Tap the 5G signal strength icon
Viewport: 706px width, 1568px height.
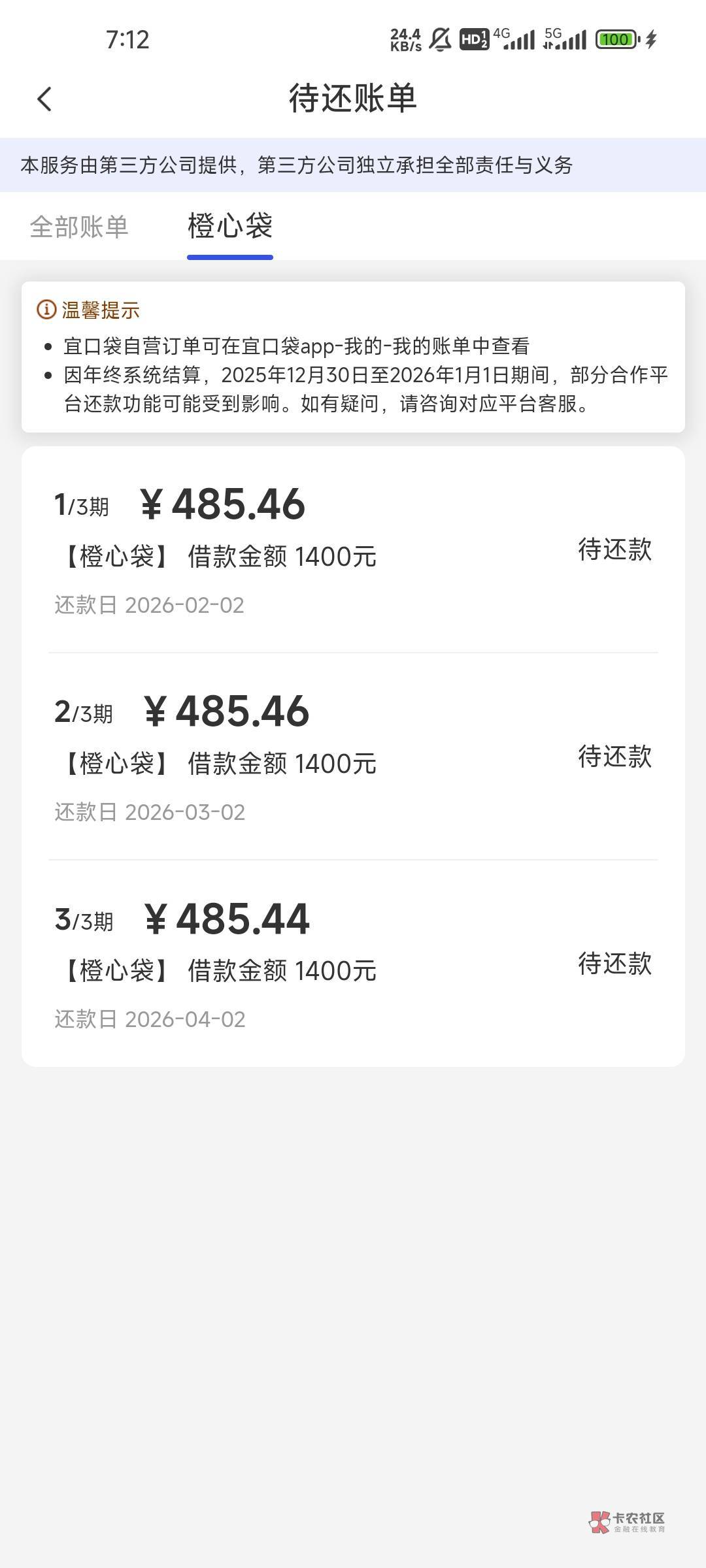(x=565, y=40)
